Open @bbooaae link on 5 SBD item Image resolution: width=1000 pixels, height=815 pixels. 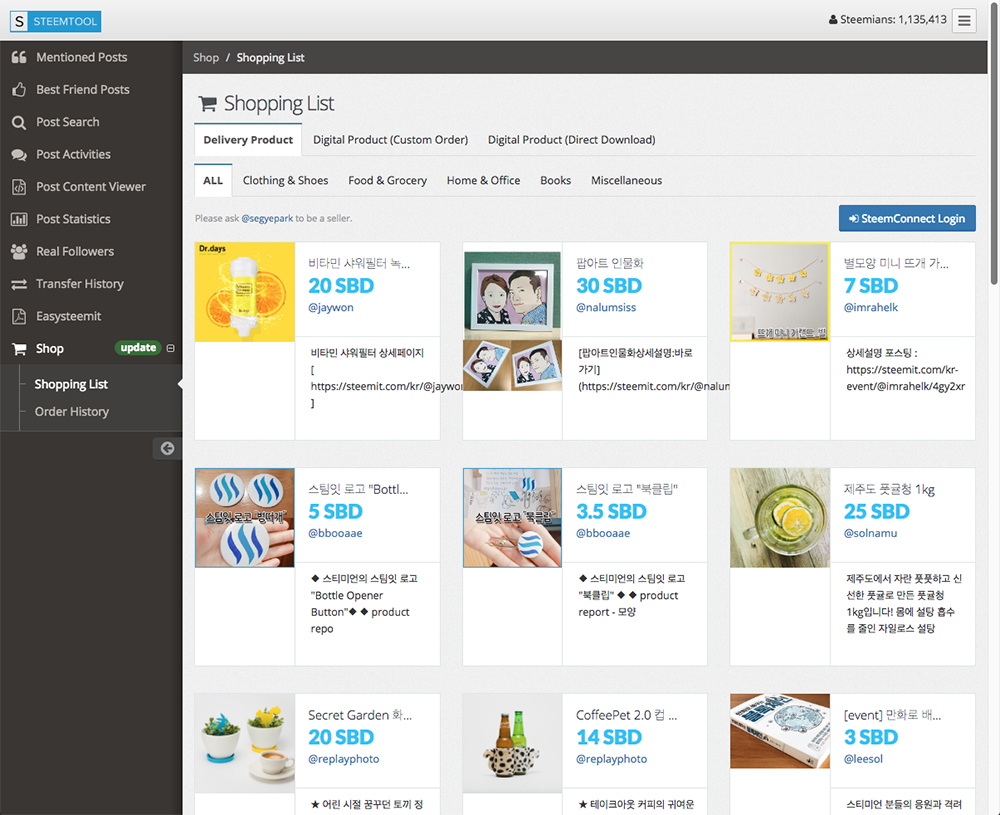coord(335,533)
